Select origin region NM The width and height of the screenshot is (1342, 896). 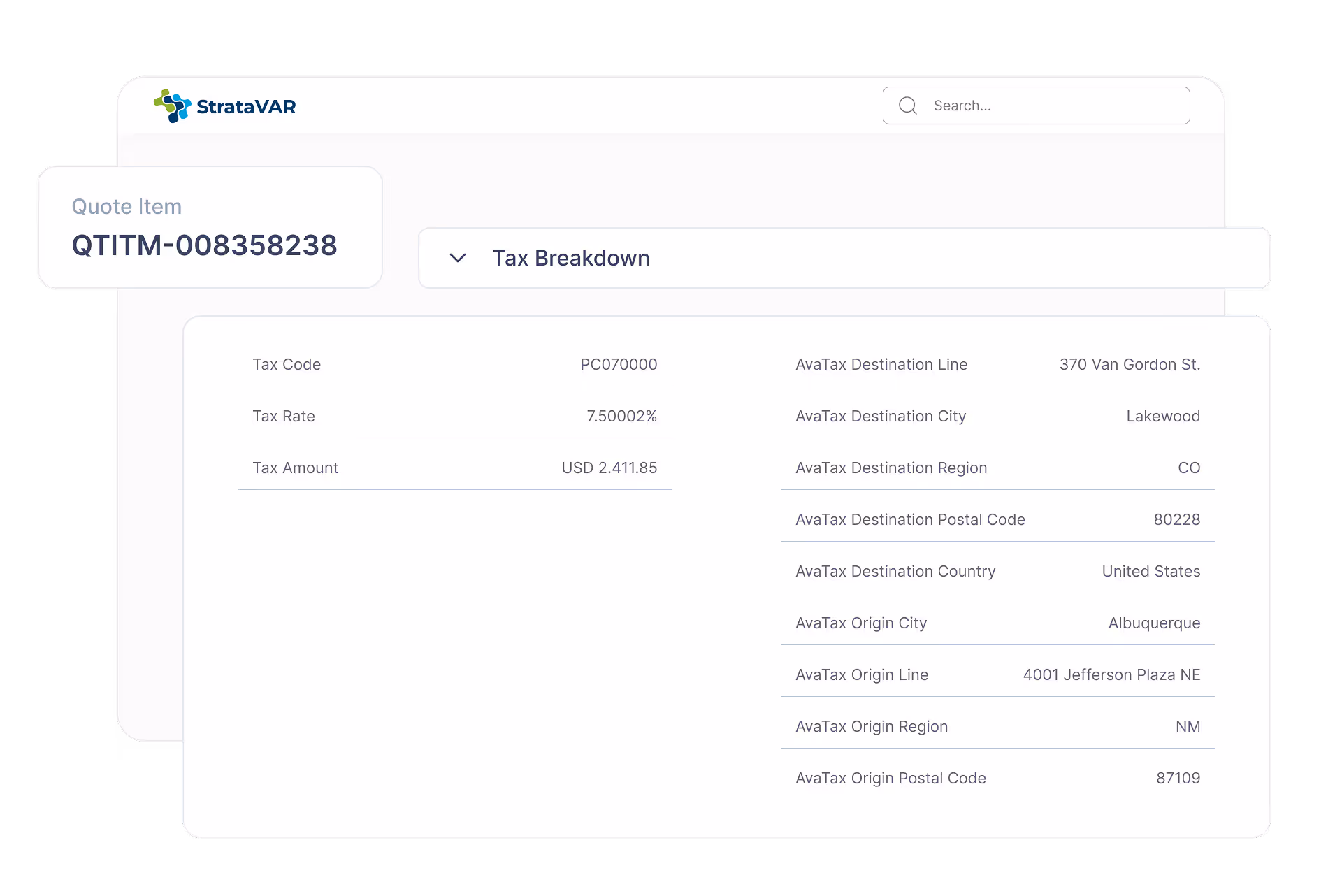1188,726
